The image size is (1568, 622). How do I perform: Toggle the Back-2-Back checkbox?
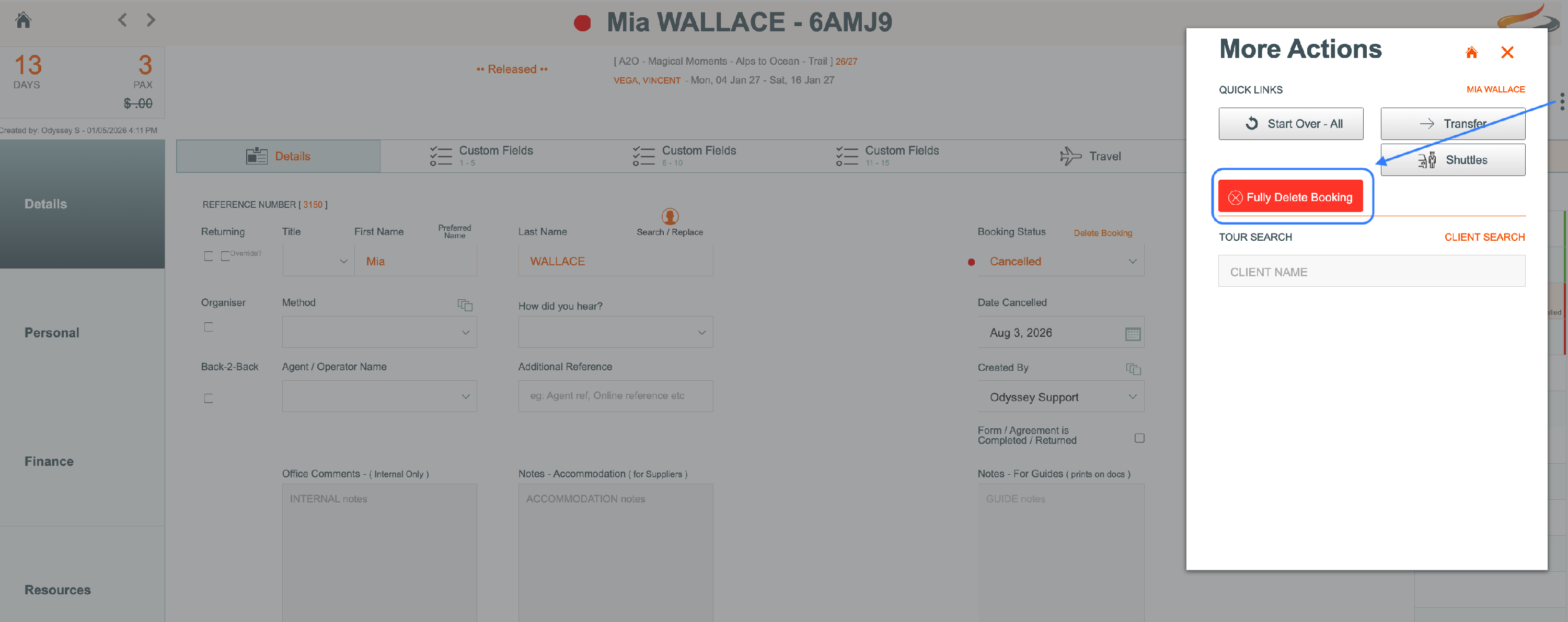pyautogui.click(x=208, y=398)
